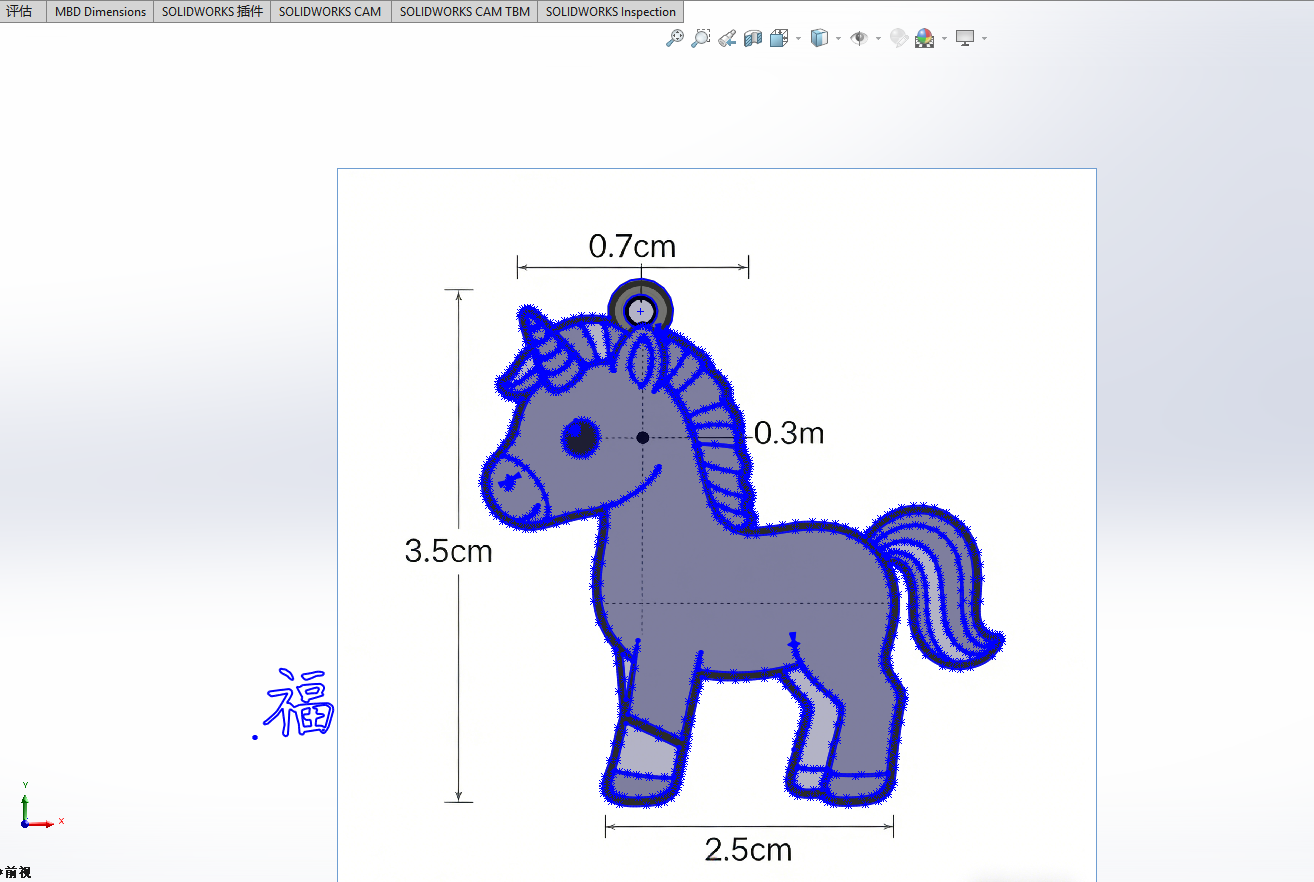Viewport: 1314px width, 882px height.
Task: Select the 0.3m dimension label
Action: point(789,433)
